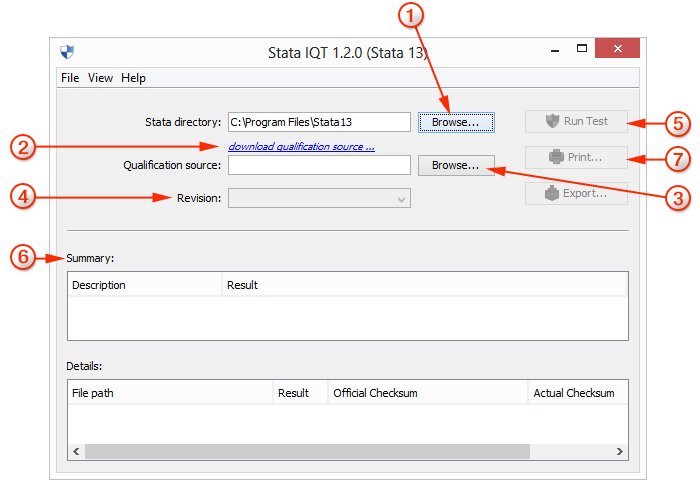Viewport: 700px width, 480px height.
Task: Click the Actual Checksum column header
Action: click(x=578, y=393)
